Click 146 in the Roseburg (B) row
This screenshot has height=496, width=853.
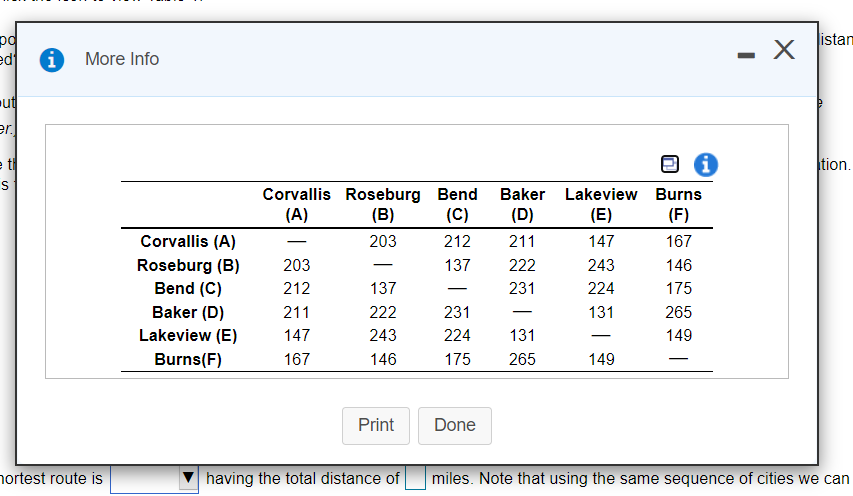click(x=678, y=265)
